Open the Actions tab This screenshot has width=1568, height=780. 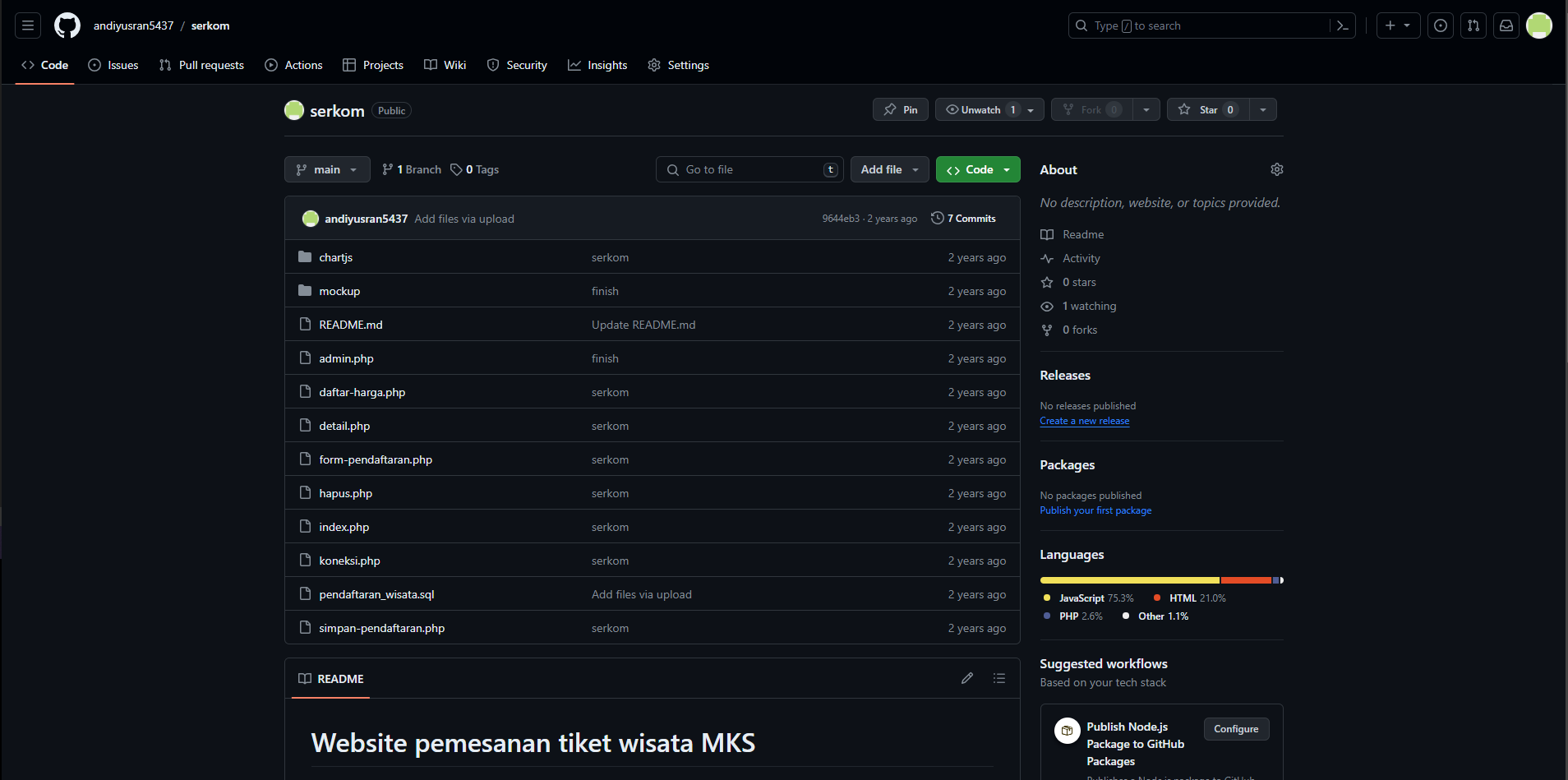click(293, 65)
